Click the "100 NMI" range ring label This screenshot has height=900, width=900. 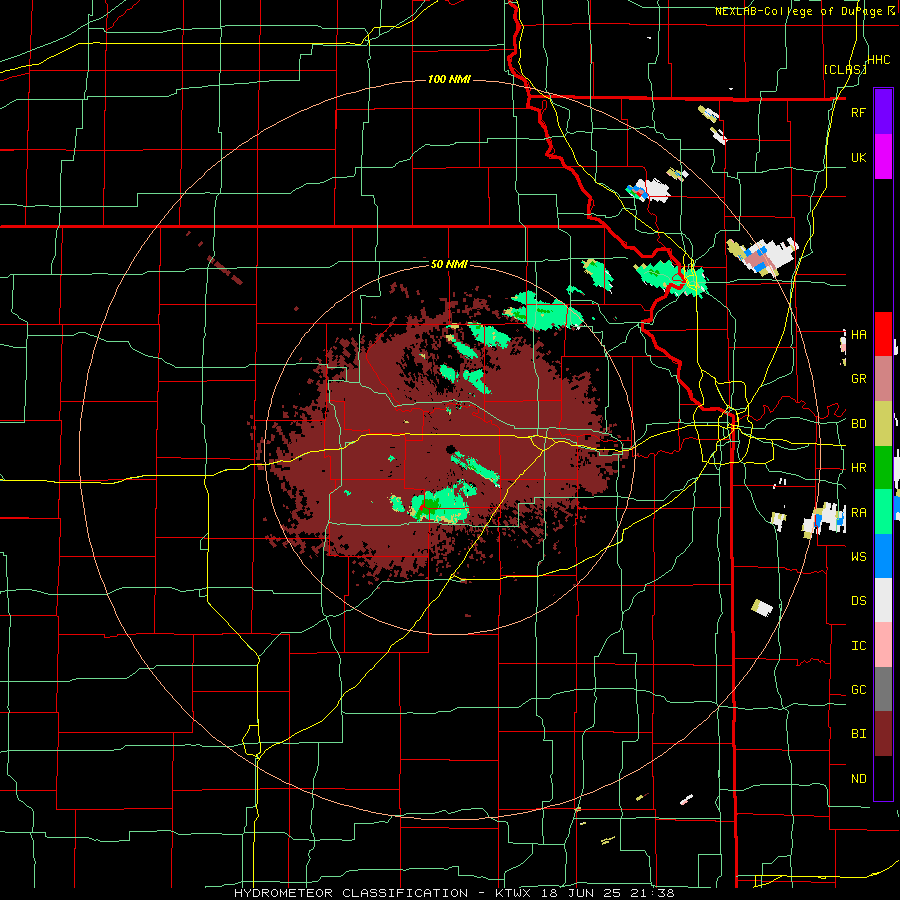[x=449, y=79]
